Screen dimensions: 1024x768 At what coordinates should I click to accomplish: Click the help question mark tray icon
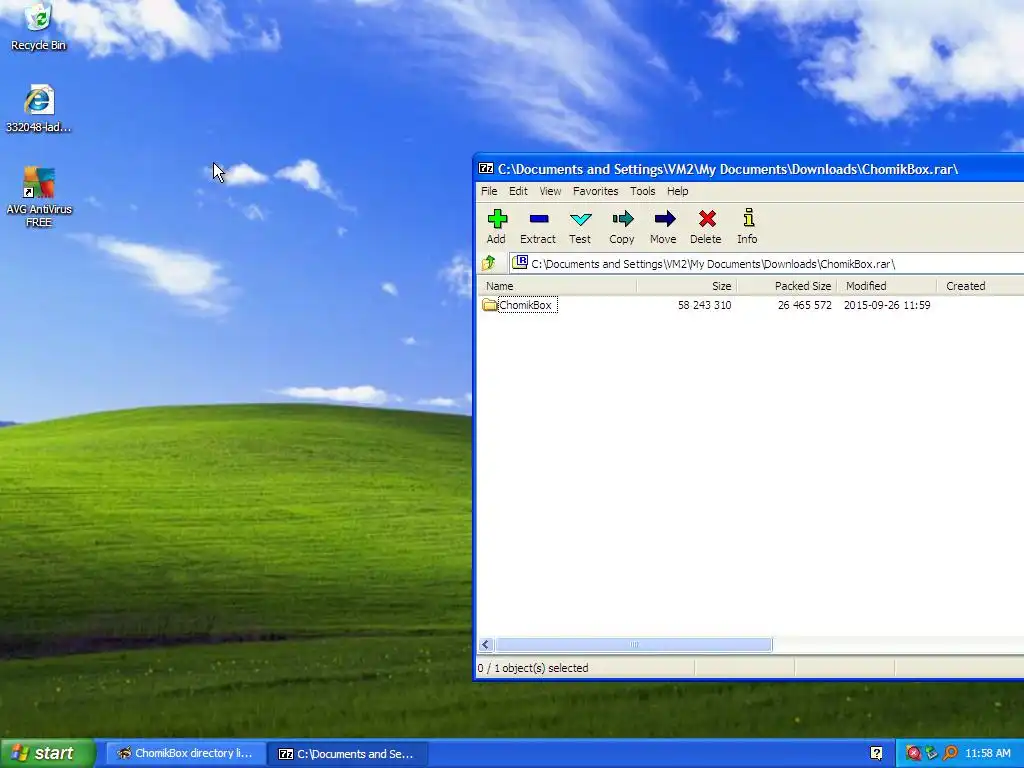[x=876, y=753]
